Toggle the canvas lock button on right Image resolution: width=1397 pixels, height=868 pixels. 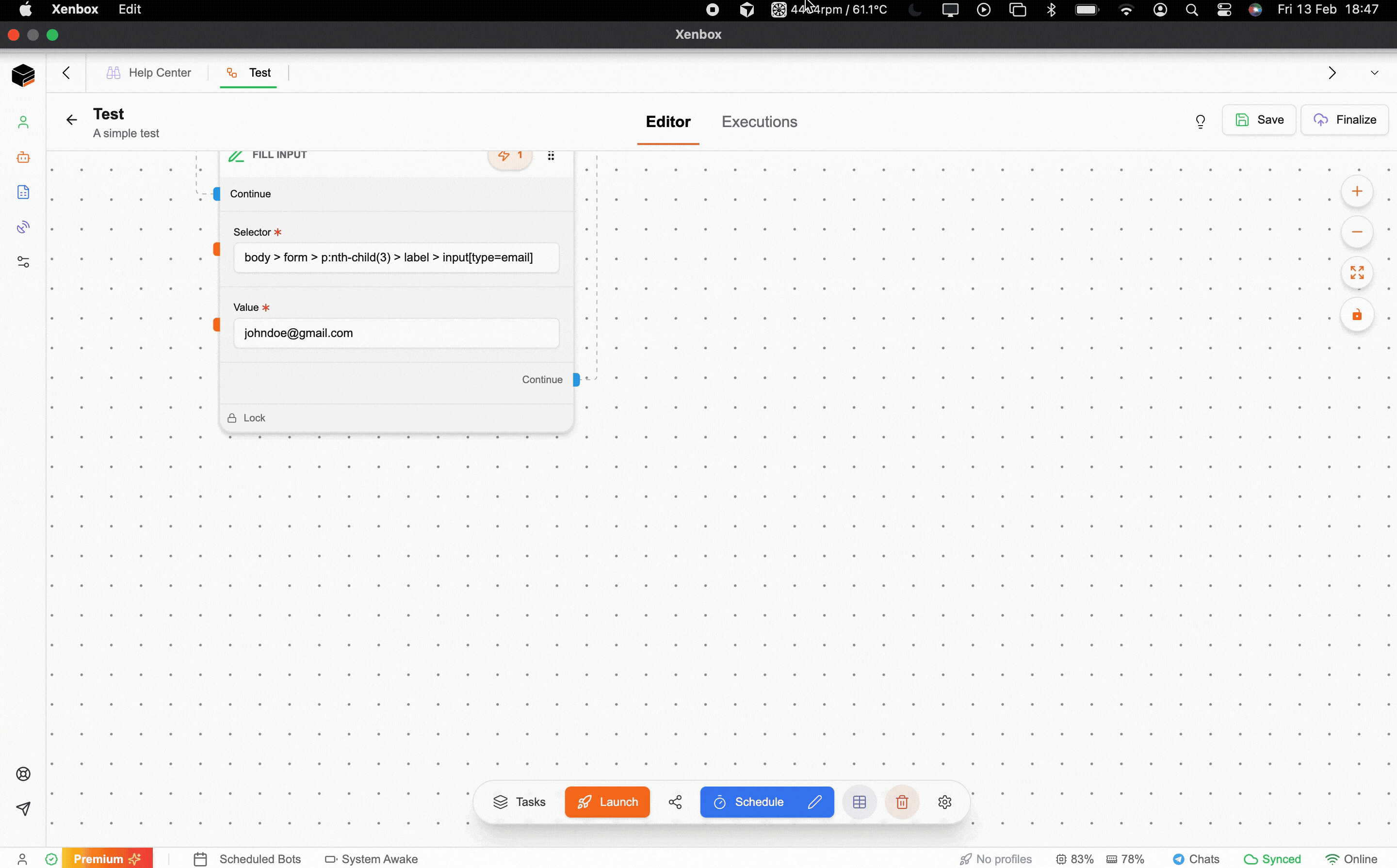pyautogui.click(x=1357, y=315)
